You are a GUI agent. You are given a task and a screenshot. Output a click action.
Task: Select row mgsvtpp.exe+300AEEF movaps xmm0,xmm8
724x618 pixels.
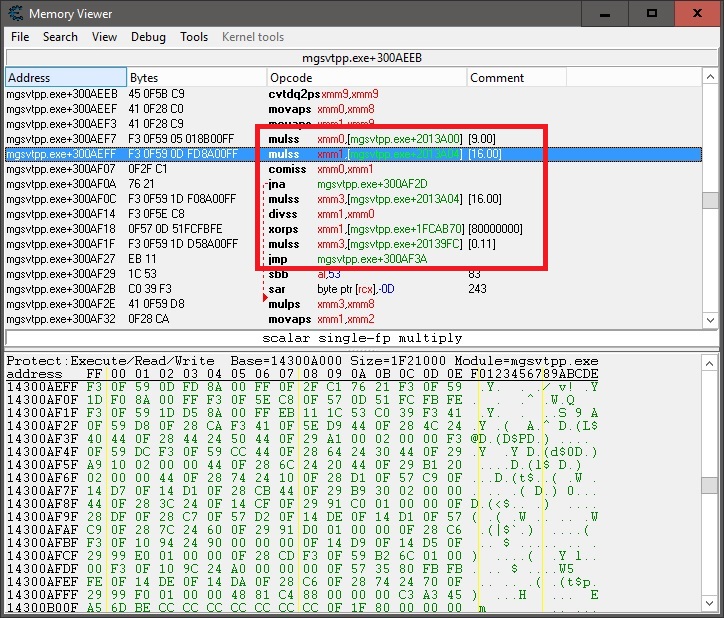click(354, 109)
